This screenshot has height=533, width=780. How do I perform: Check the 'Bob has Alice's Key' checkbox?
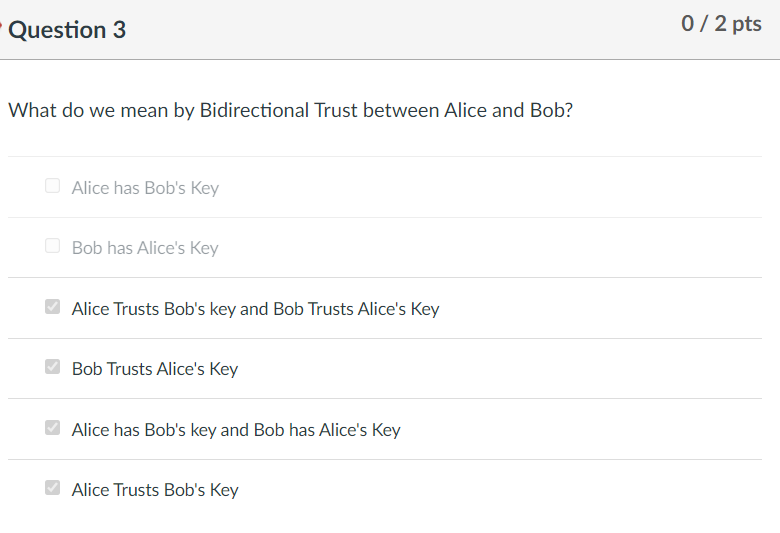pyautogui.click(x=53, y=246)
